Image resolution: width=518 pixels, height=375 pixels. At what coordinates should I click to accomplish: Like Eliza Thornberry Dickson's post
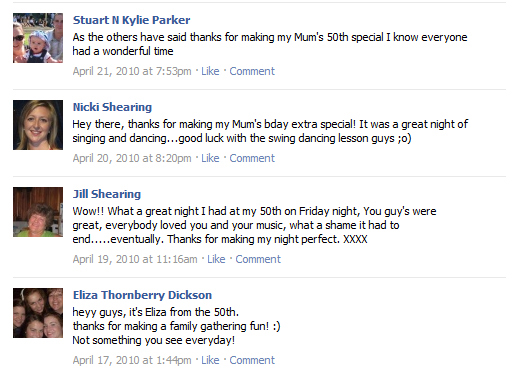click(210, 360)
